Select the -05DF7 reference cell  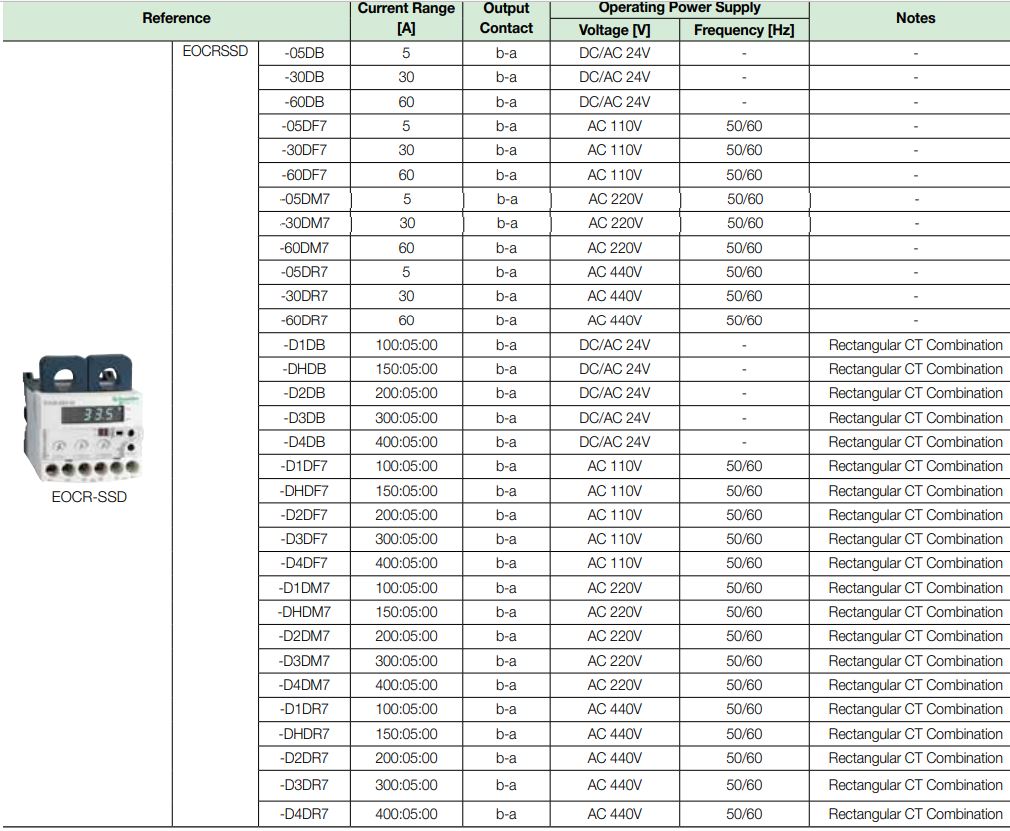click(304, 126)
